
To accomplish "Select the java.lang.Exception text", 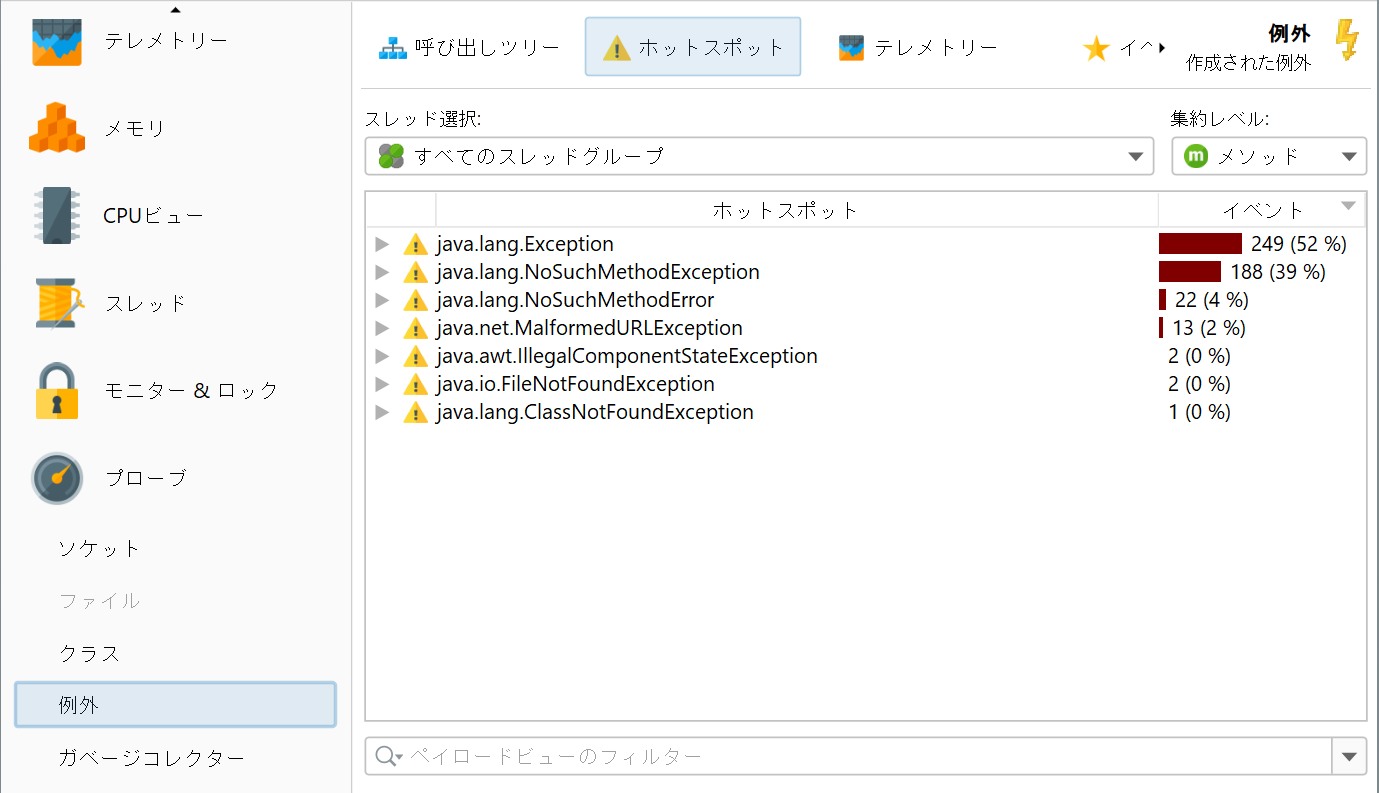I will (525, 244).
